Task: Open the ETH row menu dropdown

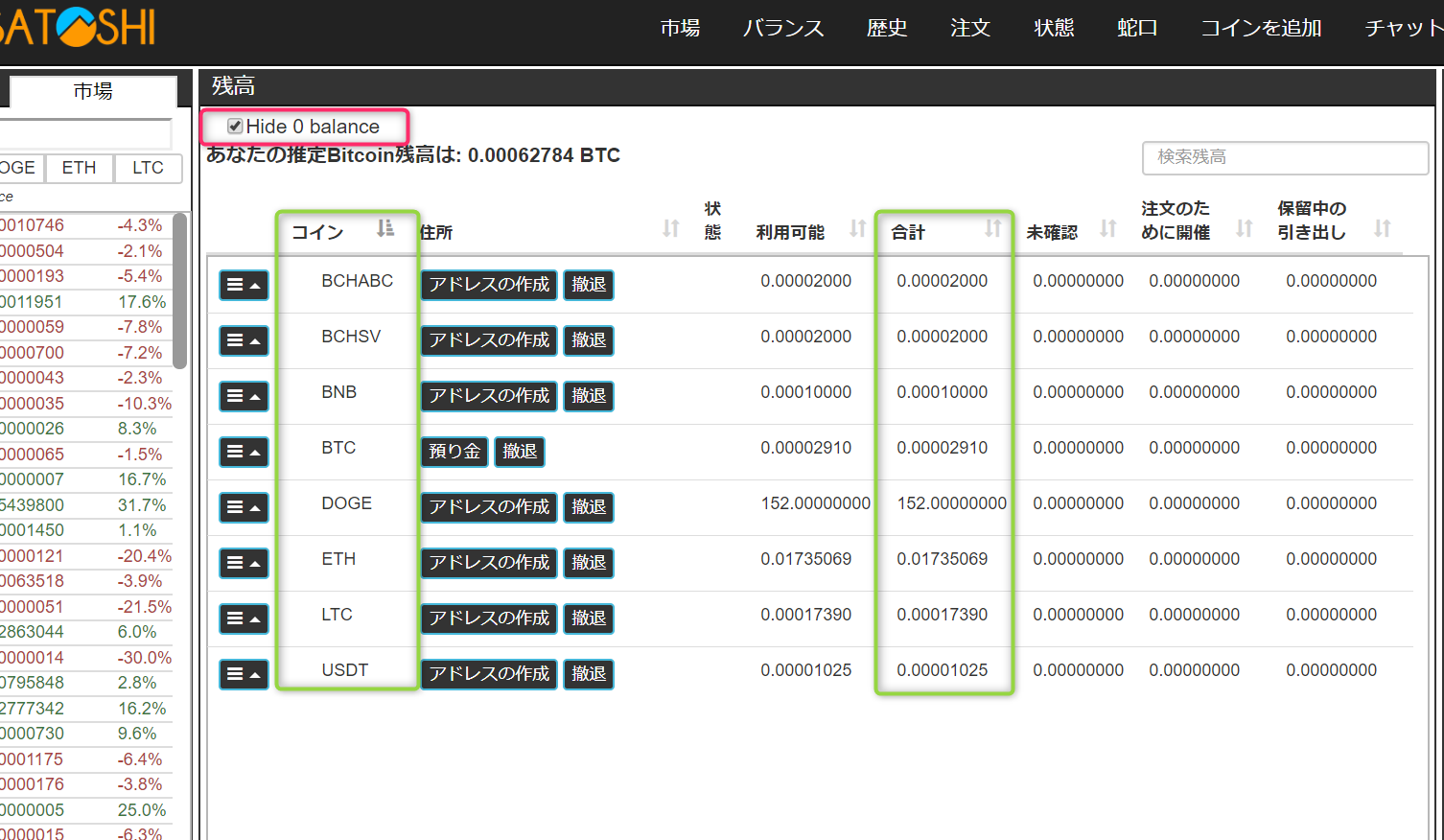Action: (244, 563)
